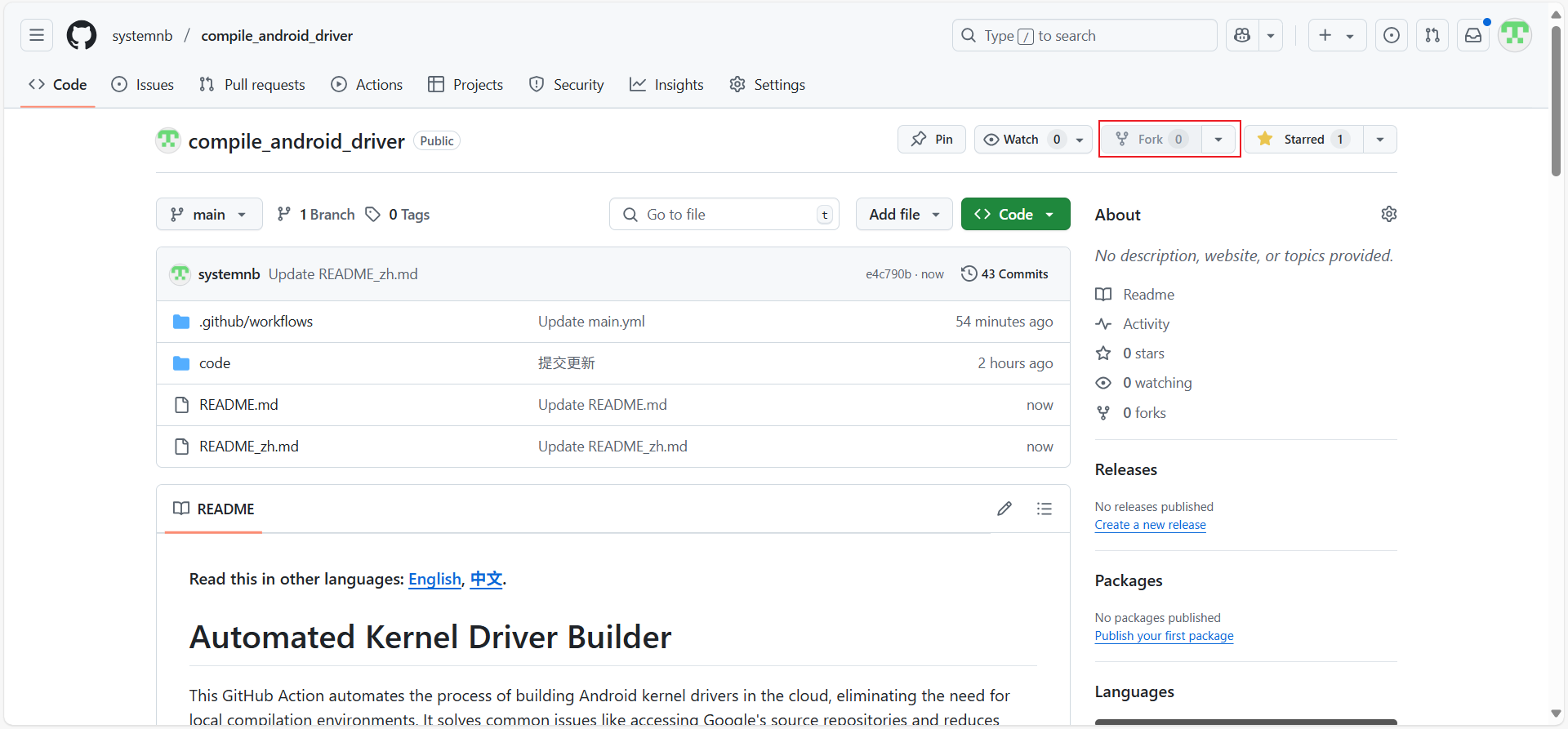The width and height of the screenshot is (1568, 729).
Task: Open the .github/workflows folder
Action: (x=256, y=322)
